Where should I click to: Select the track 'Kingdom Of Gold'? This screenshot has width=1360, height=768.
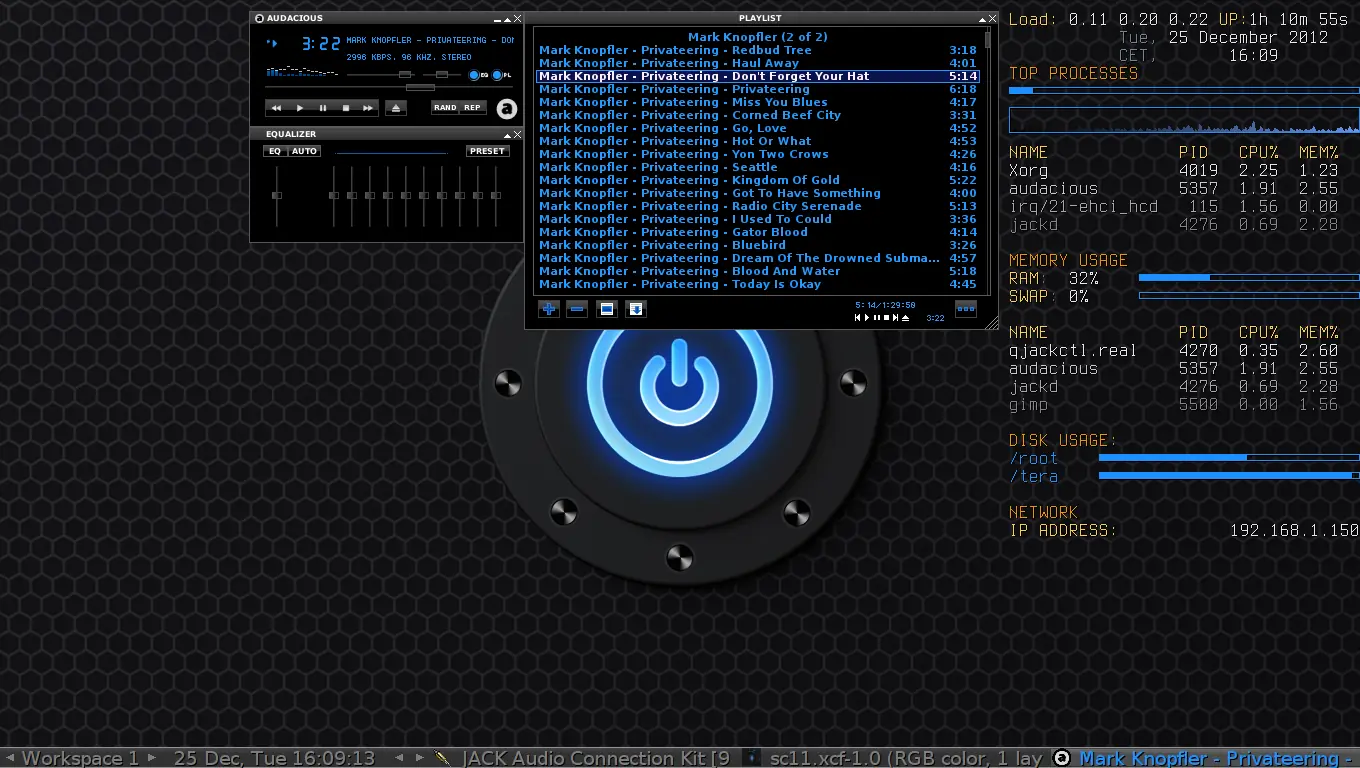(x=757, y=180)
